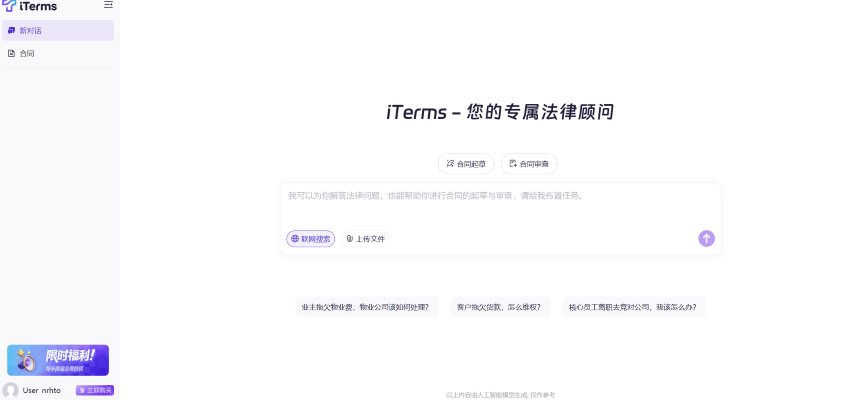Send the message with the purple arrow

[706, 238]
